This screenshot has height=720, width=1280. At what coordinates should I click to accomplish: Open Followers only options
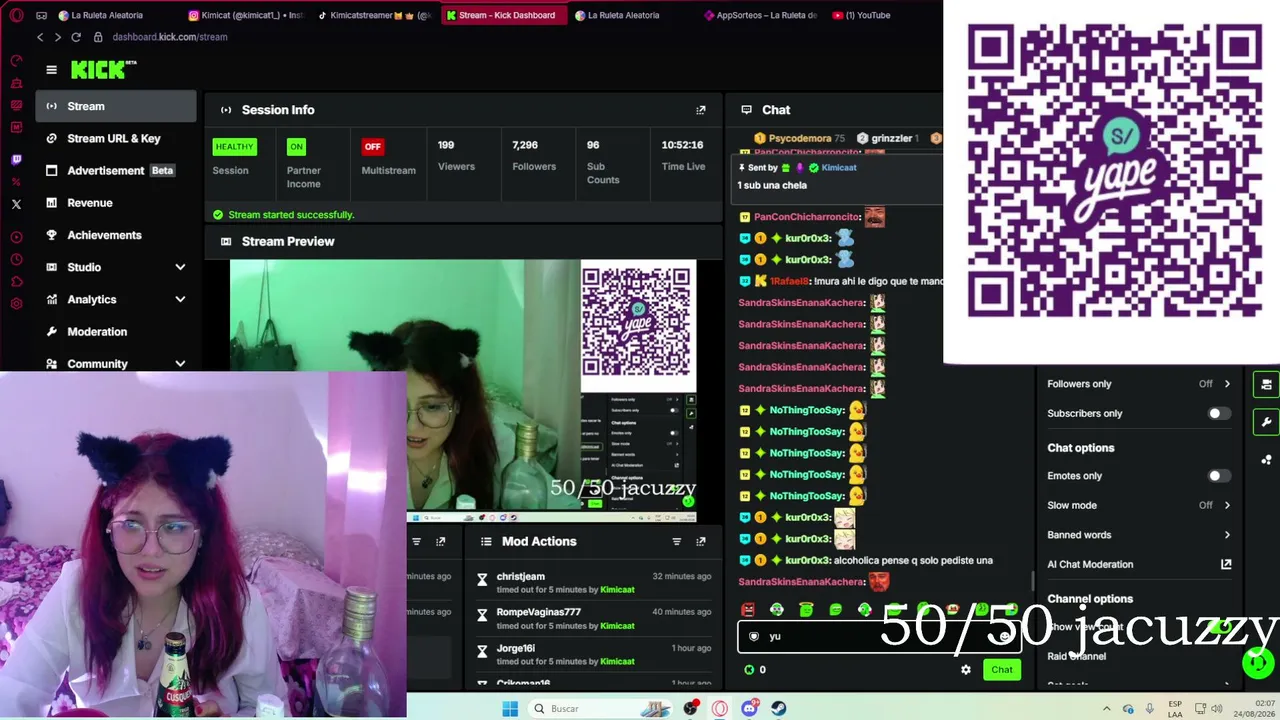1139,384
